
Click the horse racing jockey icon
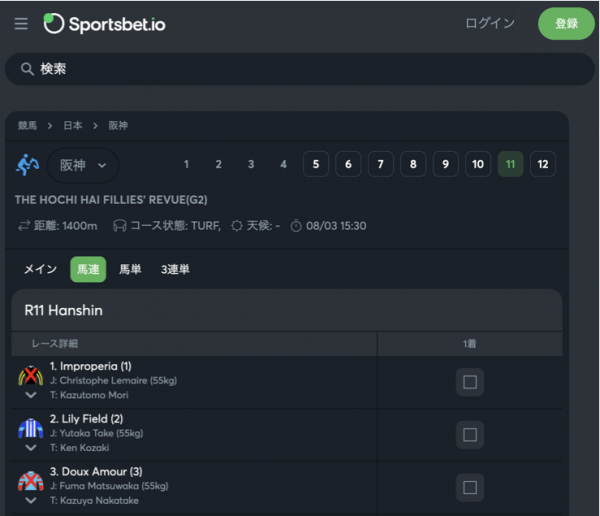coord(28,165)
